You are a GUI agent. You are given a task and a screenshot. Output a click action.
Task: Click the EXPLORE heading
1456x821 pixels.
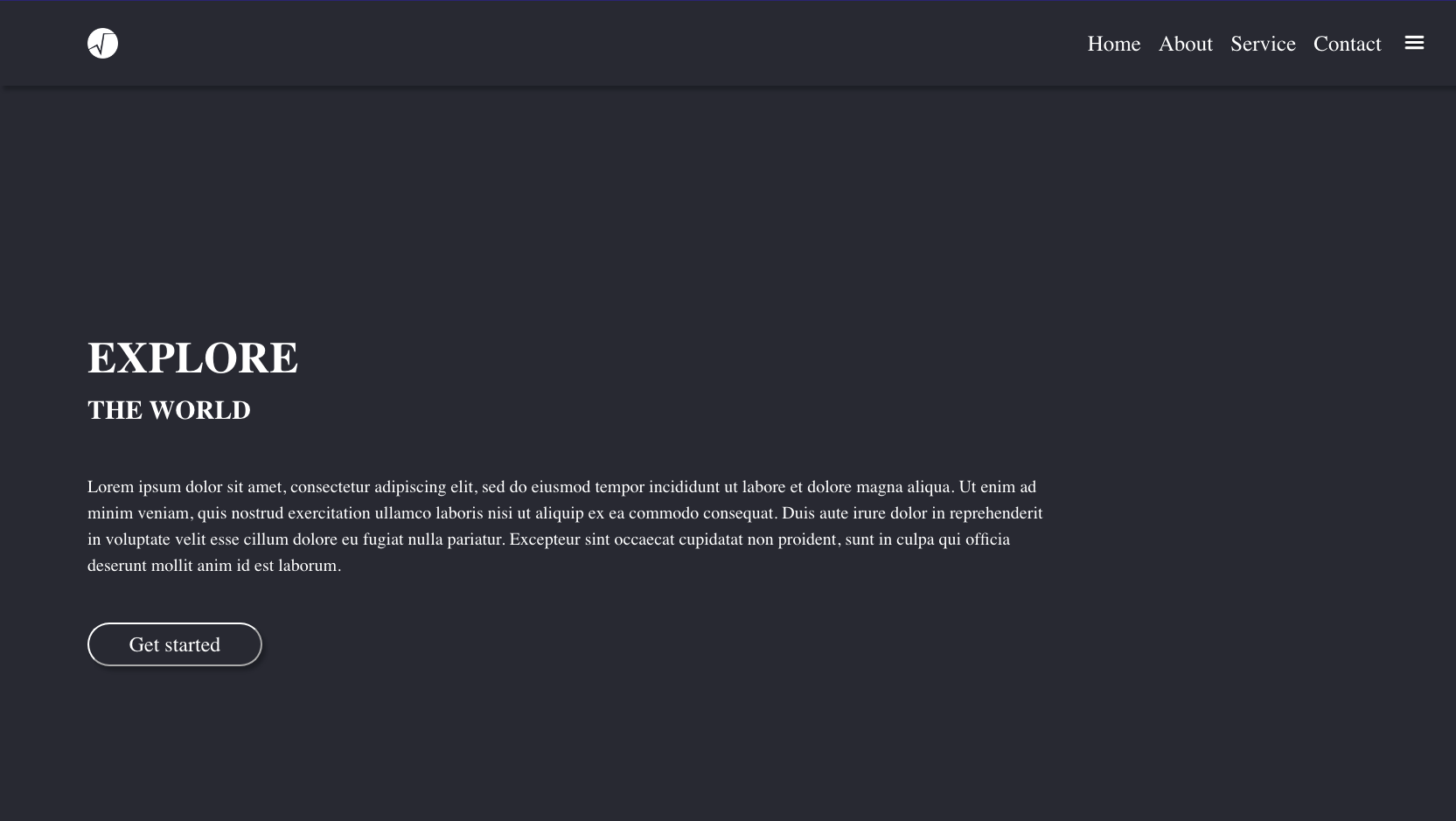point(192,357)
